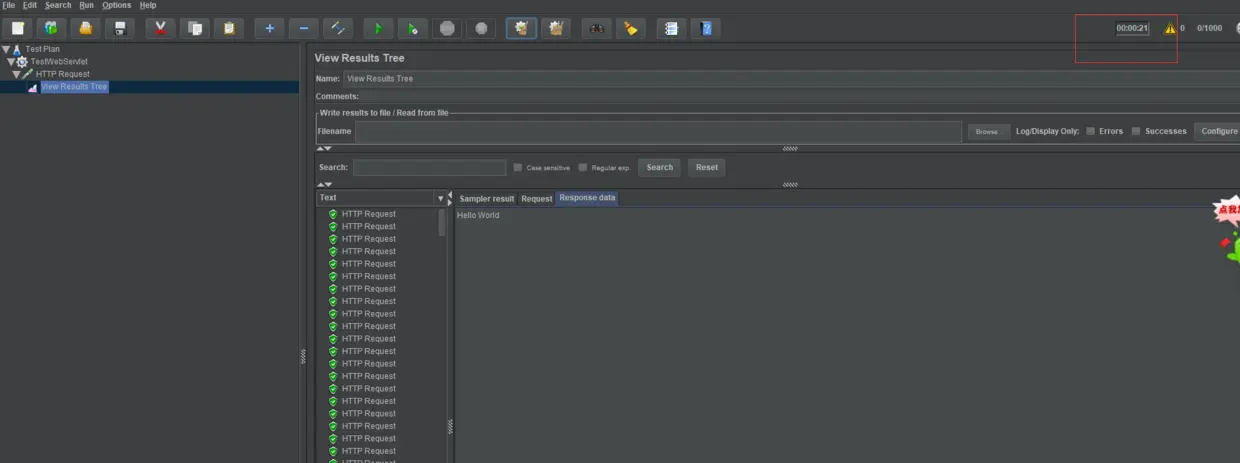Click split arrows below the Search row

coord(324,184)
